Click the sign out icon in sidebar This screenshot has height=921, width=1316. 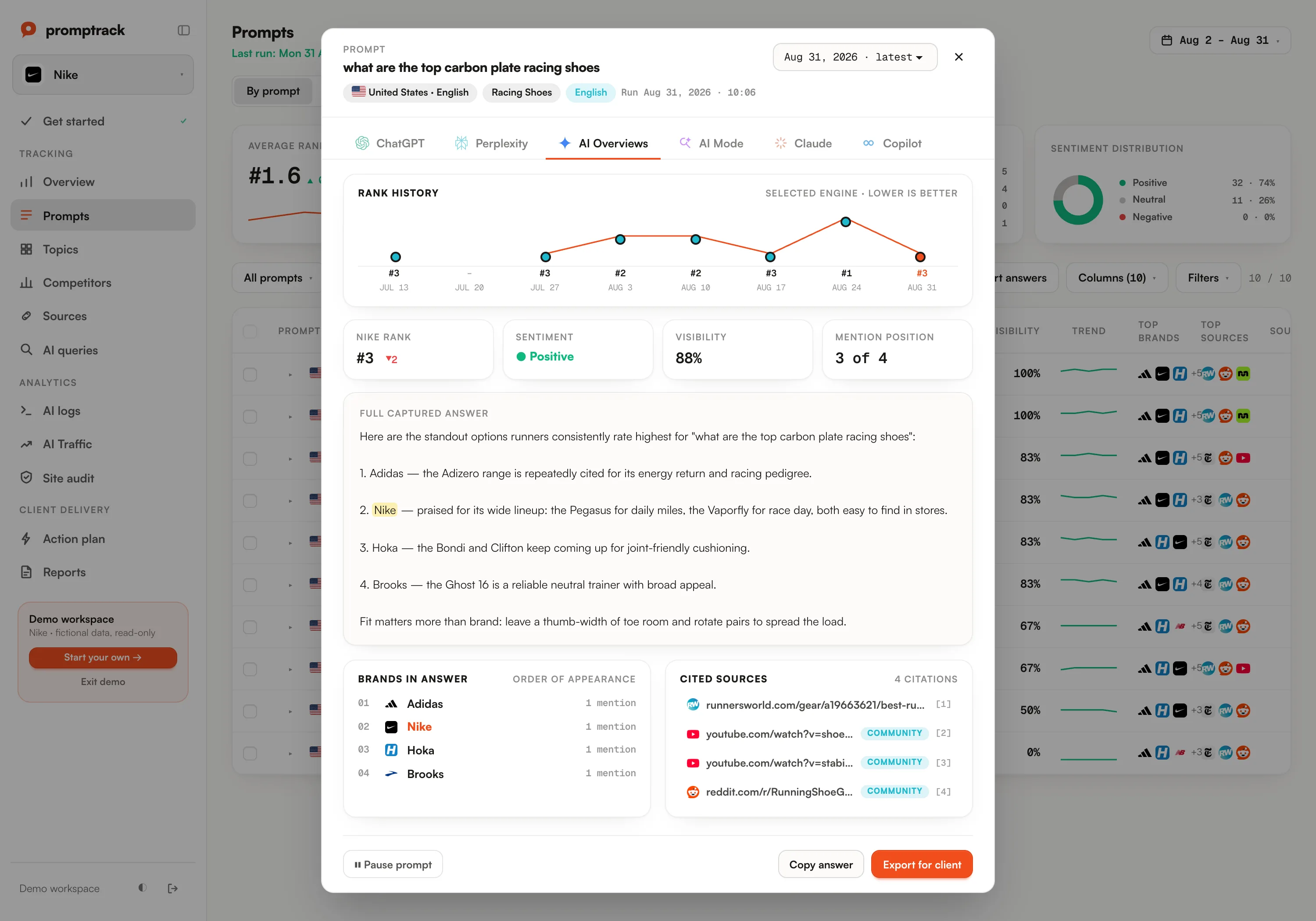(x=172, y=889)
